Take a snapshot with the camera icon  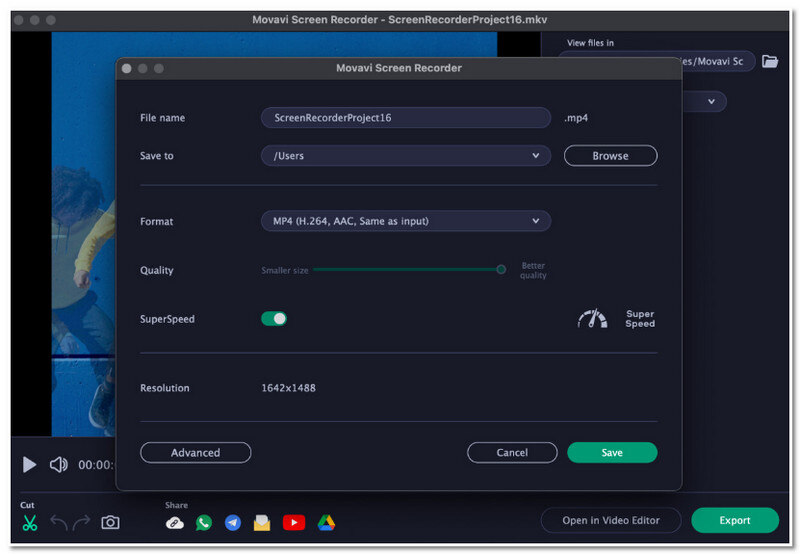pyautogui.click(x=110, y=522)
